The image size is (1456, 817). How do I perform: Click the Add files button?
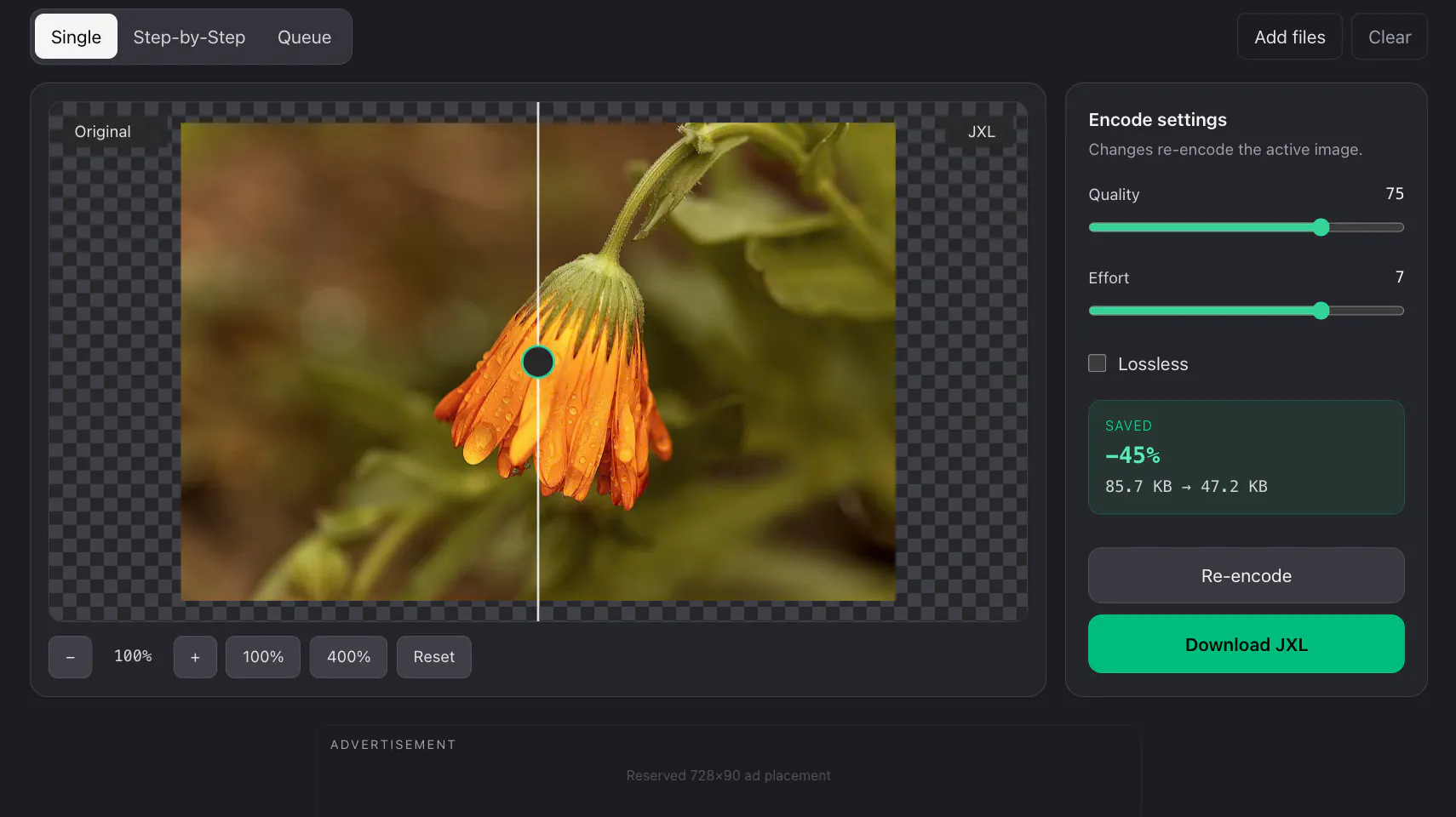1289,37
